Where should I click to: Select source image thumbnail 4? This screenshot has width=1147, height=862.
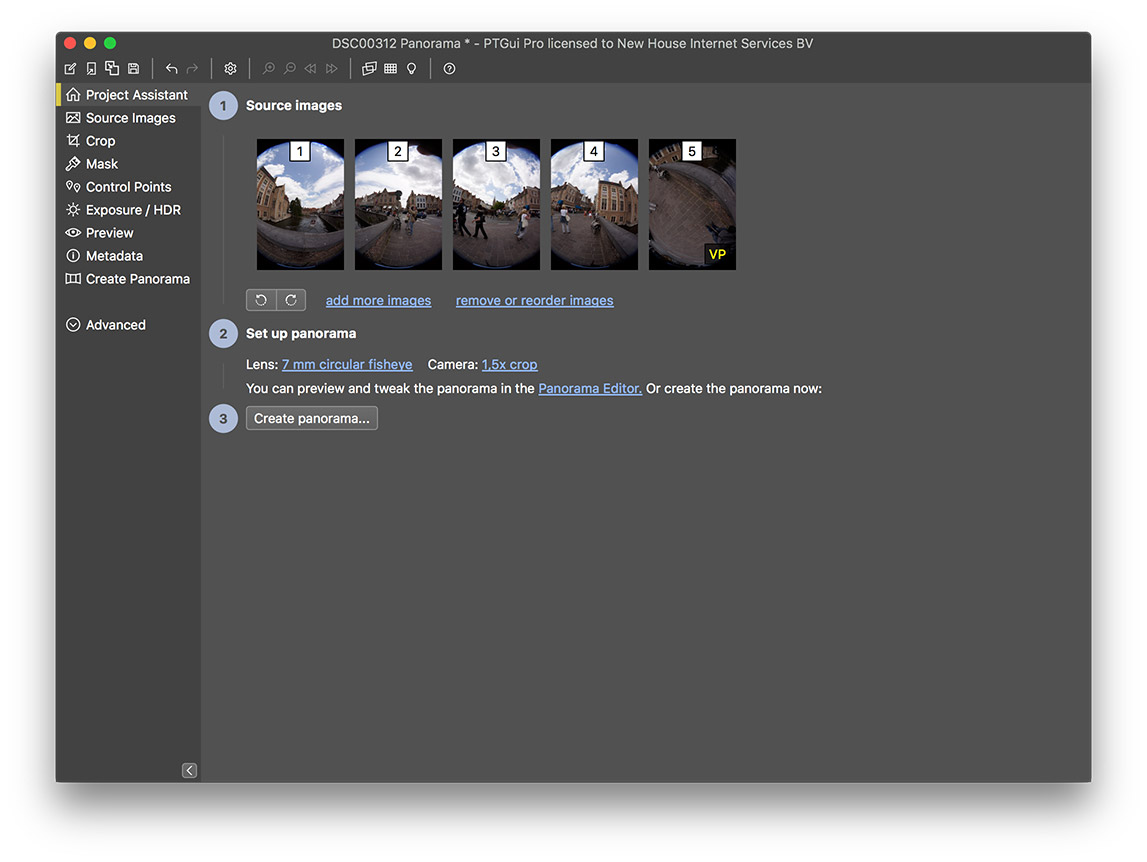pyautogui.click(x=595, y=204)
